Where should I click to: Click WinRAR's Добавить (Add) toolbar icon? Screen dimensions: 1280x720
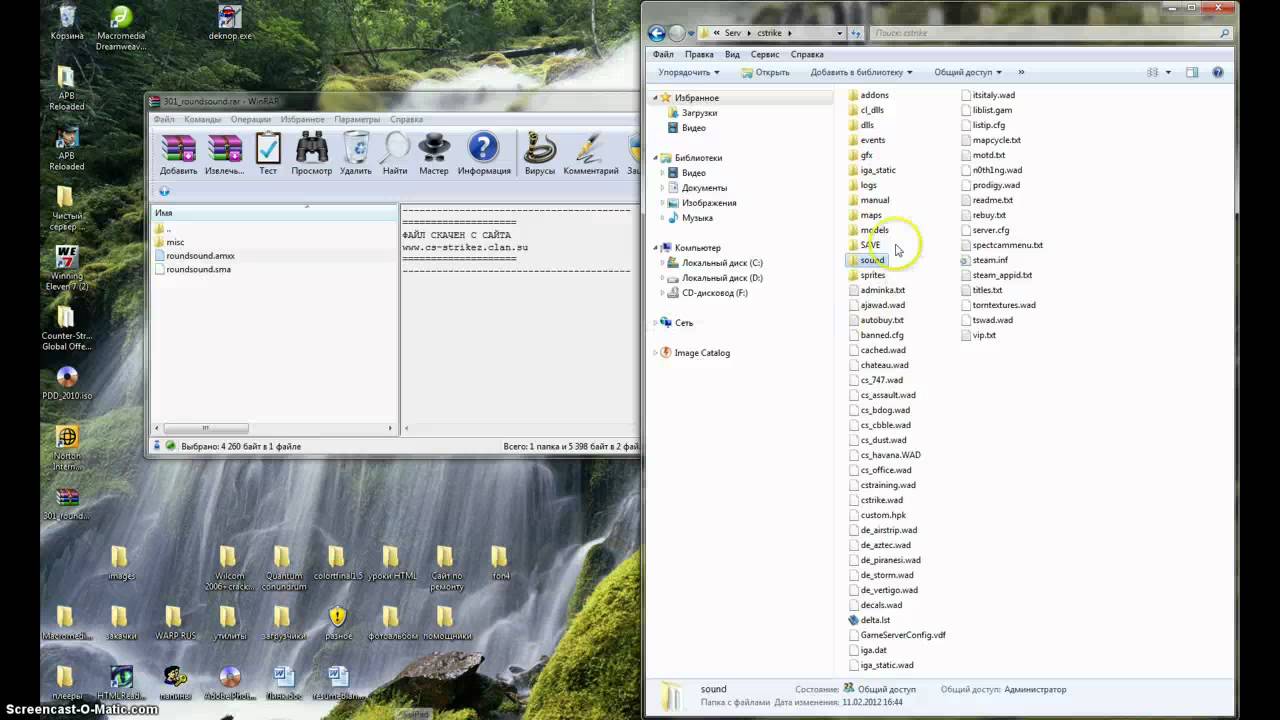coord(178,154)
